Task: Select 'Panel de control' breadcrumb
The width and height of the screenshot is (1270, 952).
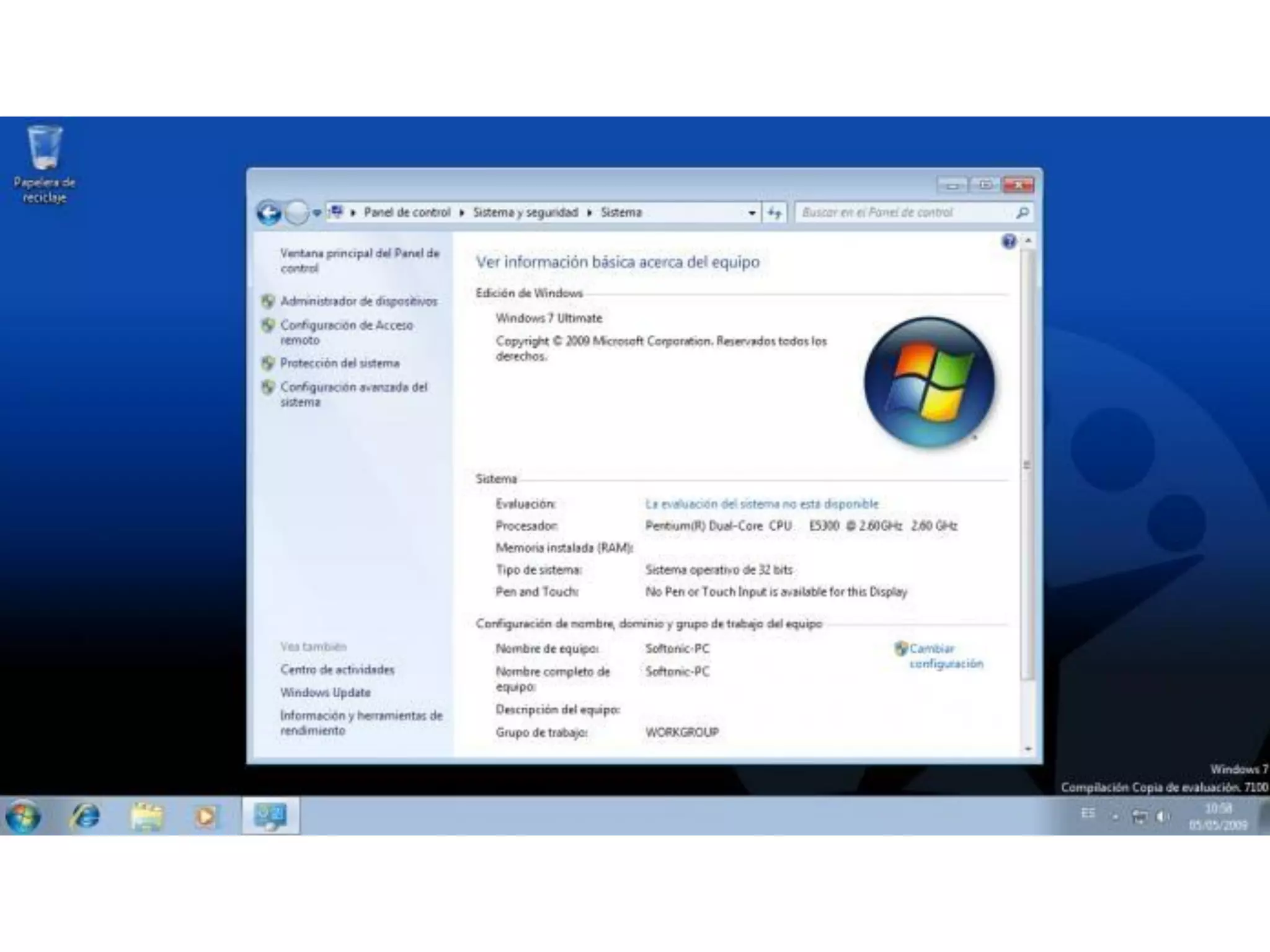Action: (407, 213)
